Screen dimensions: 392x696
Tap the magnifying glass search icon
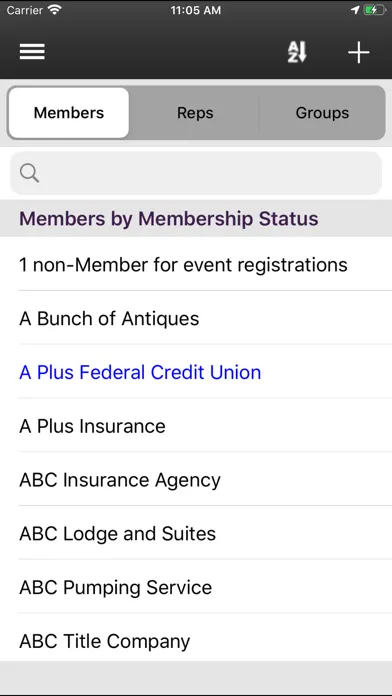[30, 173]
